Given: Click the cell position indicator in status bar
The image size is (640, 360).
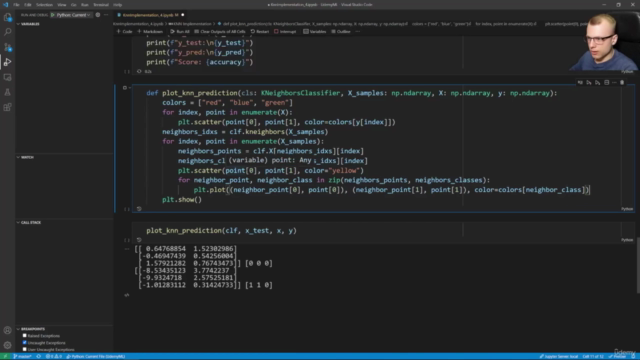Looking at the screenshot, I should tap(593, 356).
